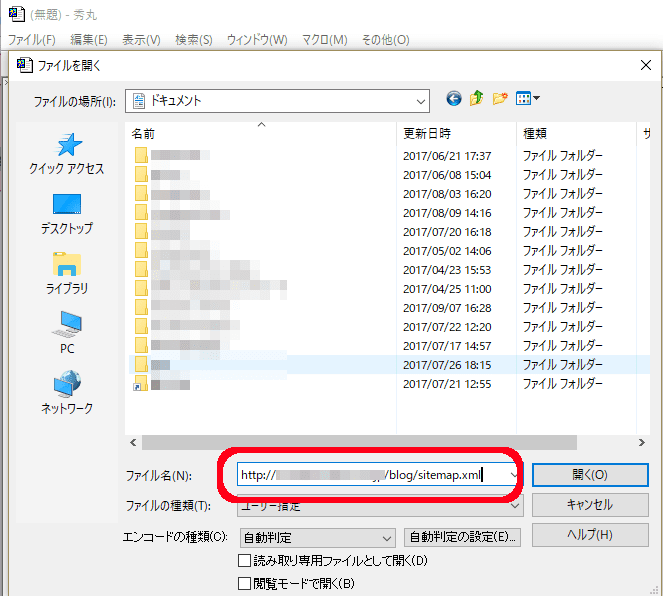Open the エンコードの種類 自動判定 dropdown
Image resolution: width=663 pixels, height=596 pixels.
tap(318, 538)
